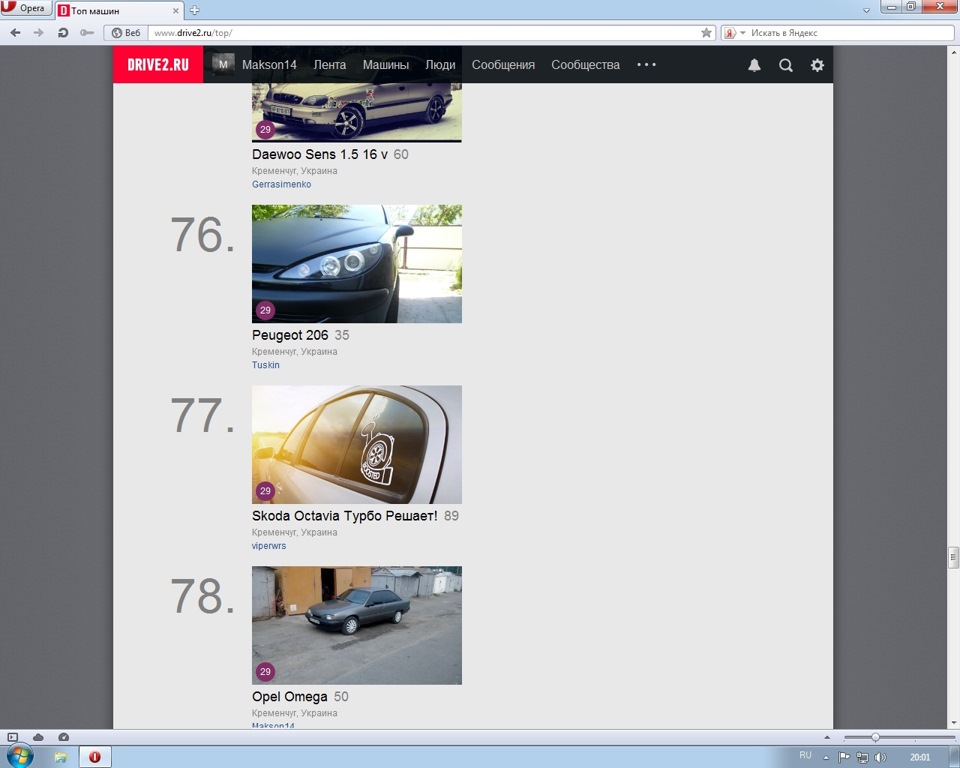This screenshot has width=960, height=768.
Task: Click the RU language indicator
Action: coord(805,756)
